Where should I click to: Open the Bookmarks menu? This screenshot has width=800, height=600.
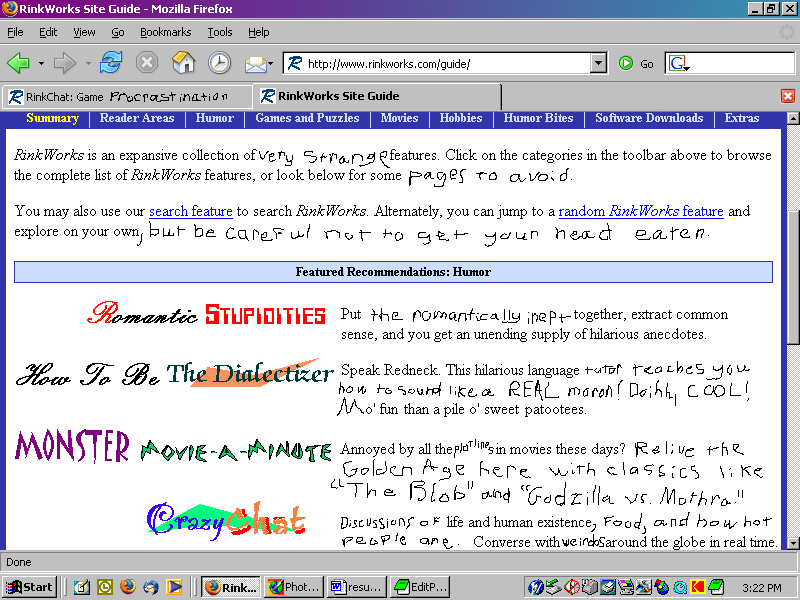pos(166,32)
